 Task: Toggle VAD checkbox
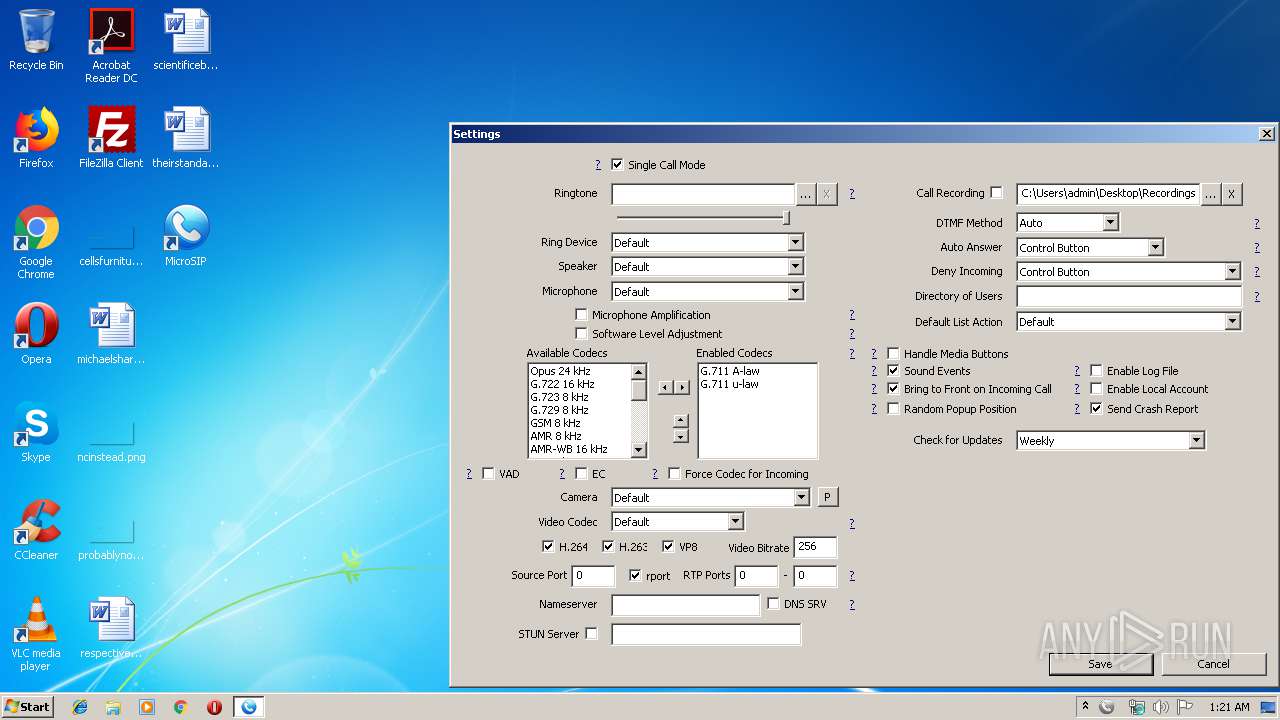click(488, 473)
